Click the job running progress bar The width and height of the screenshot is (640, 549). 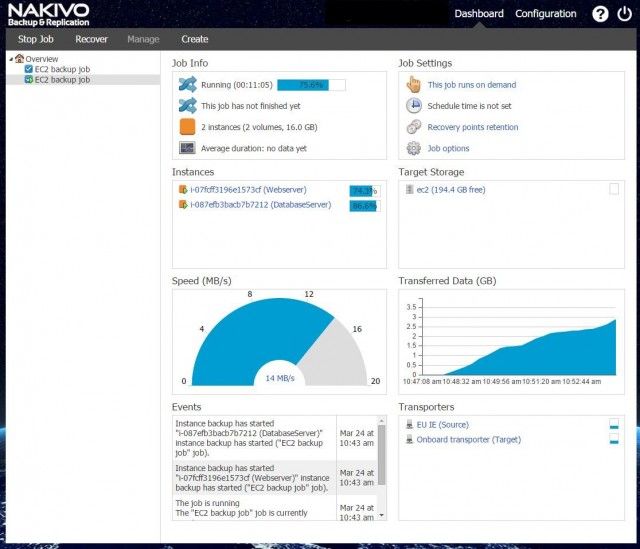[x=311, y=85]
